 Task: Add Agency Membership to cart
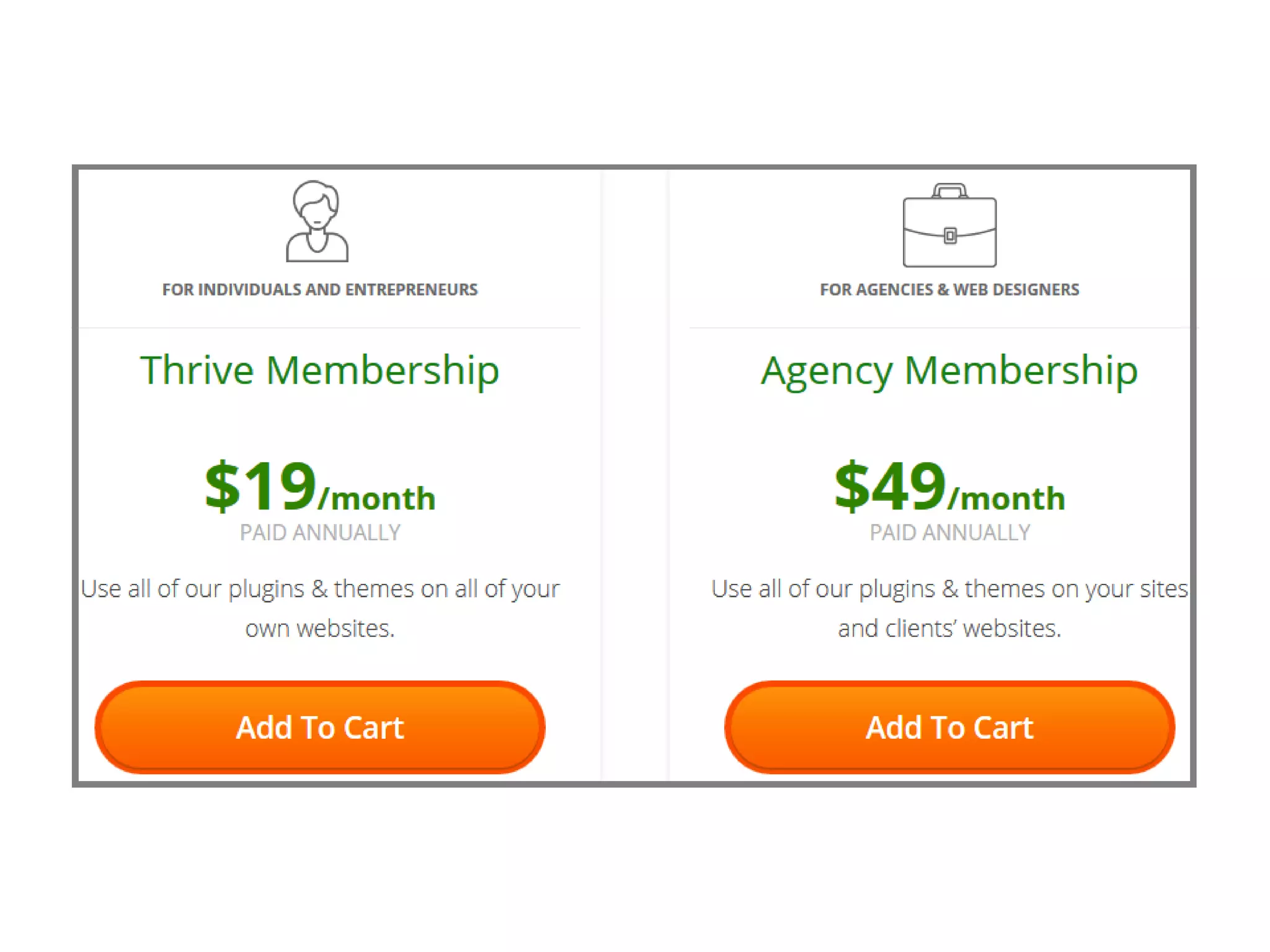(949, 727)
